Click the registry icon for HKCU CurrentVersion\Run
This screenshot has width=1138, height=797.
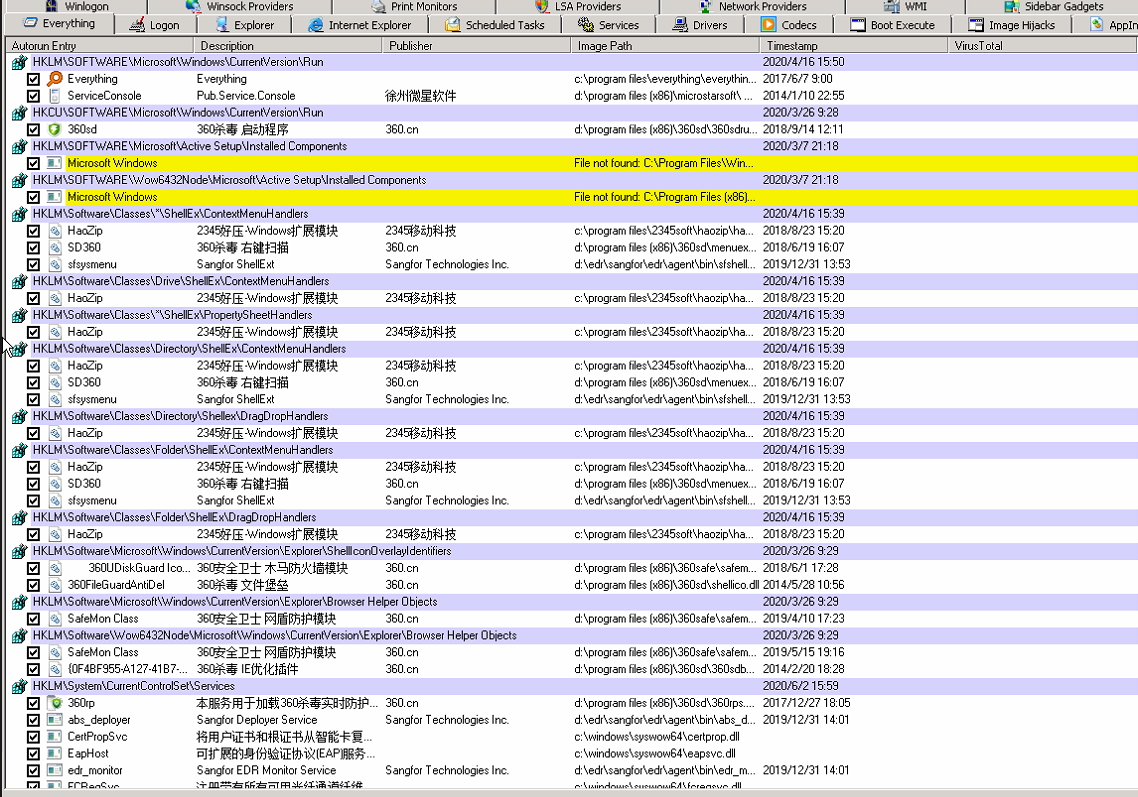point(19,113)
